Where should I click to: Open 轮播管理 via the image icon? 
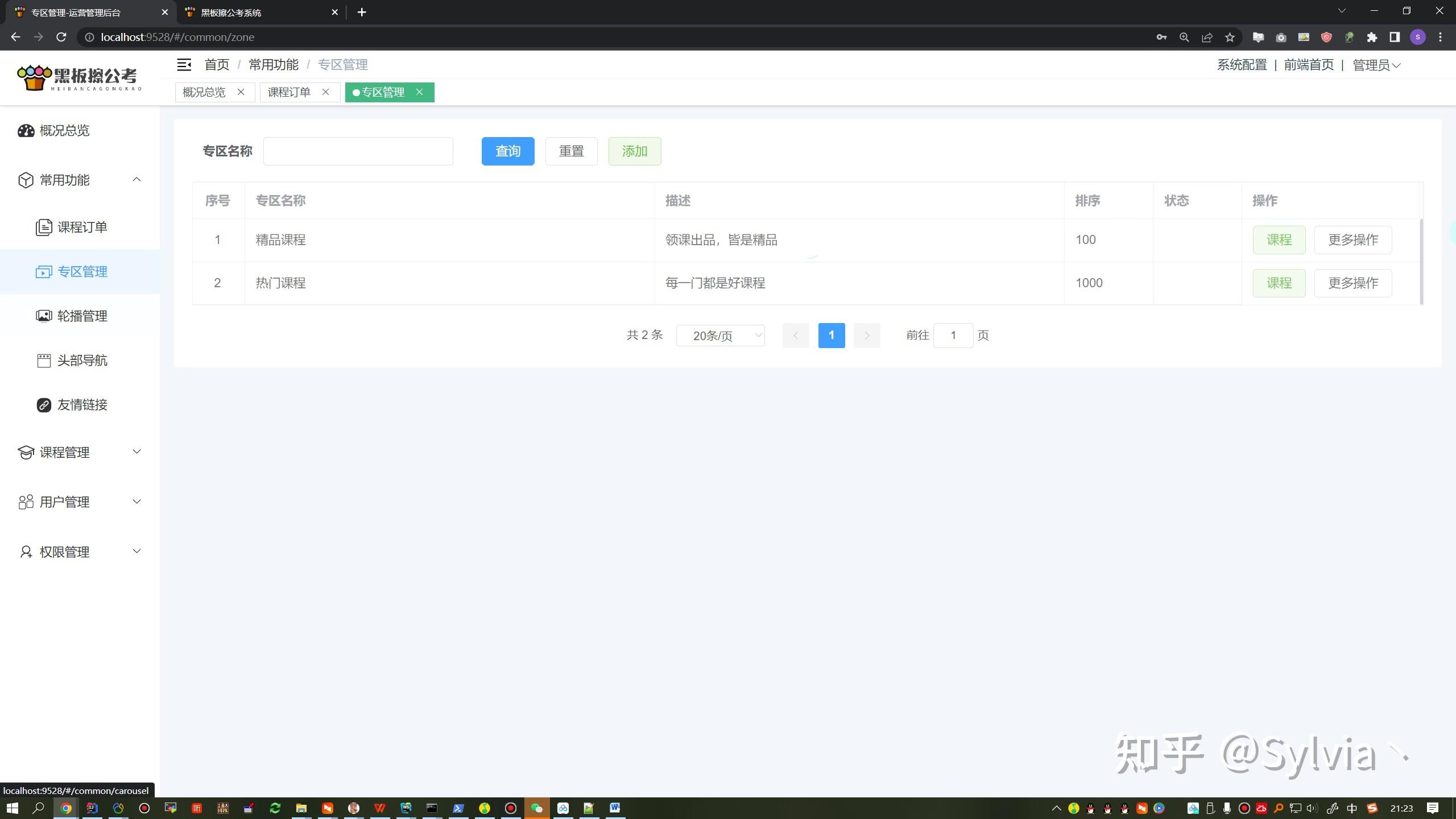(x=44, y=316)
